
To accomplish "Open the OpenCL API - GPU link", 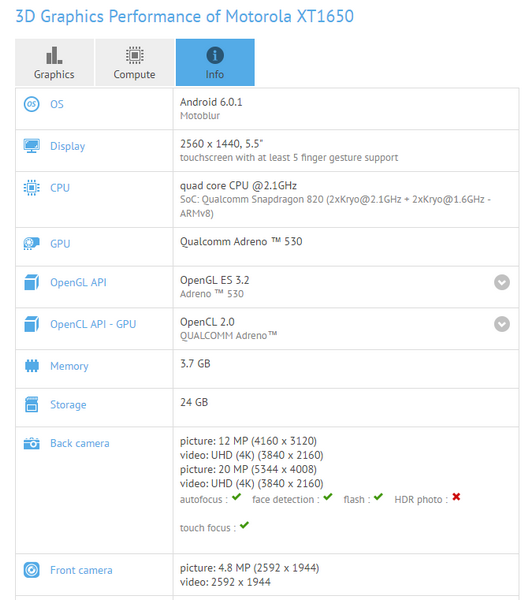I will point(93,324).
